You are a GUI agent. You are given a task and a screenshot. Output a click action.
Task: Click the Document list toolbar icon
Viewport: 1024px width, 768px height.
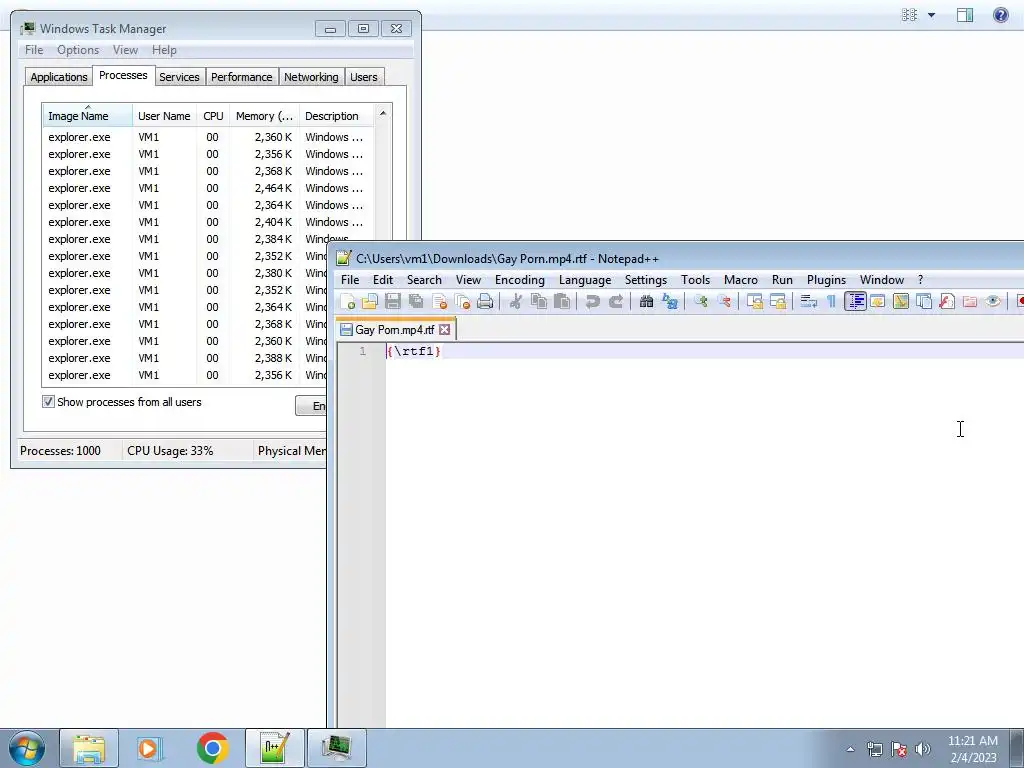pos(924,301)
